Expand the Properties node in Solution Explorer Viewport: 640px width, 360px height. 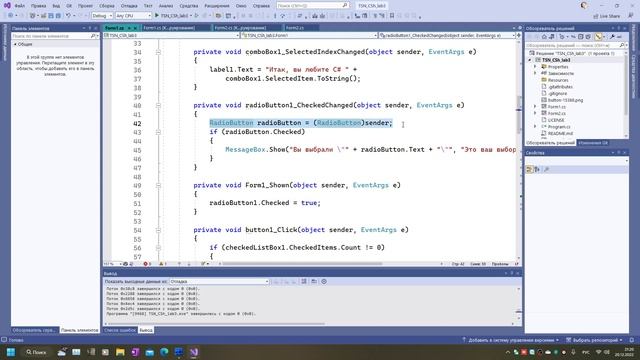[x=535, y=67]
